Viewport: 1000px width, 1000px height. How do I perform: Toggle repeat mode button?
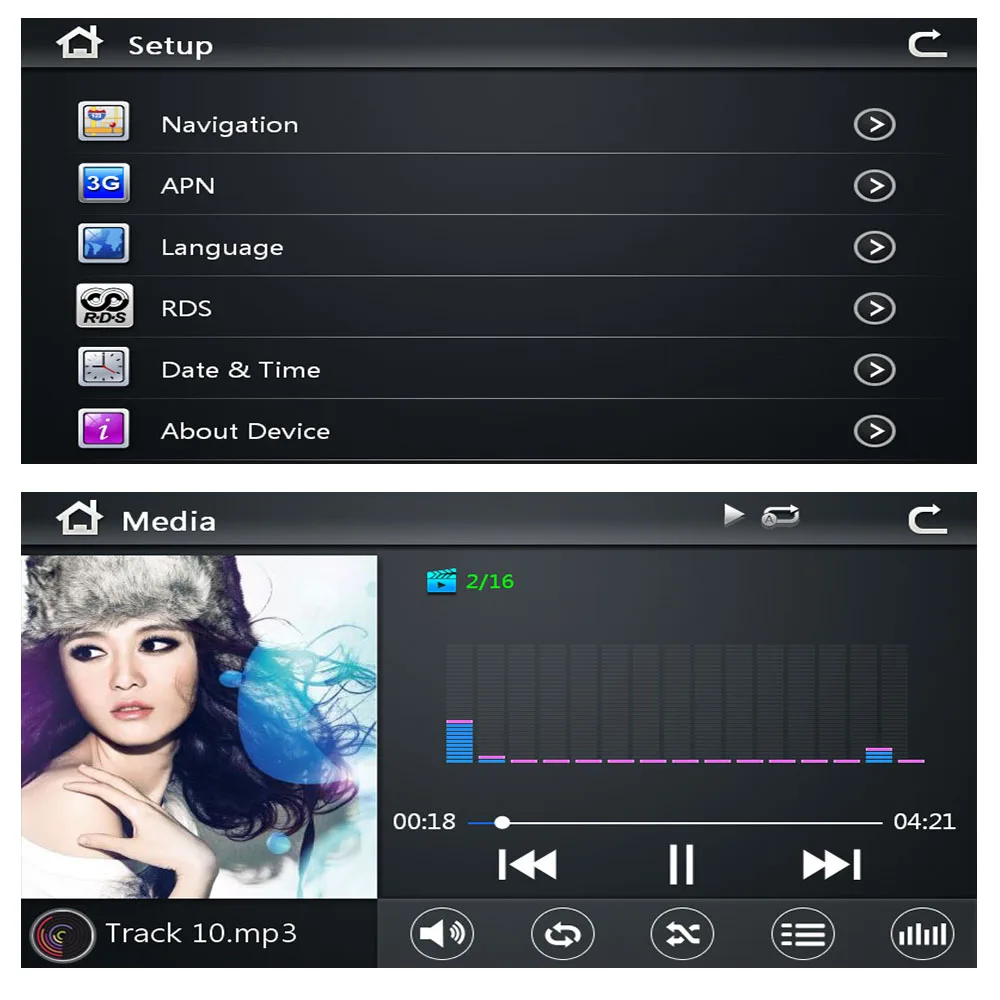562,934
